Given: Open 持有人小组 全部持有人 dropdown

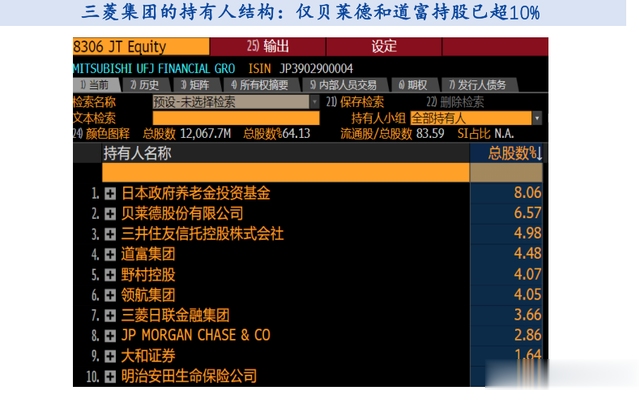Looking at the screenshot, I should [x=537, y=118].
